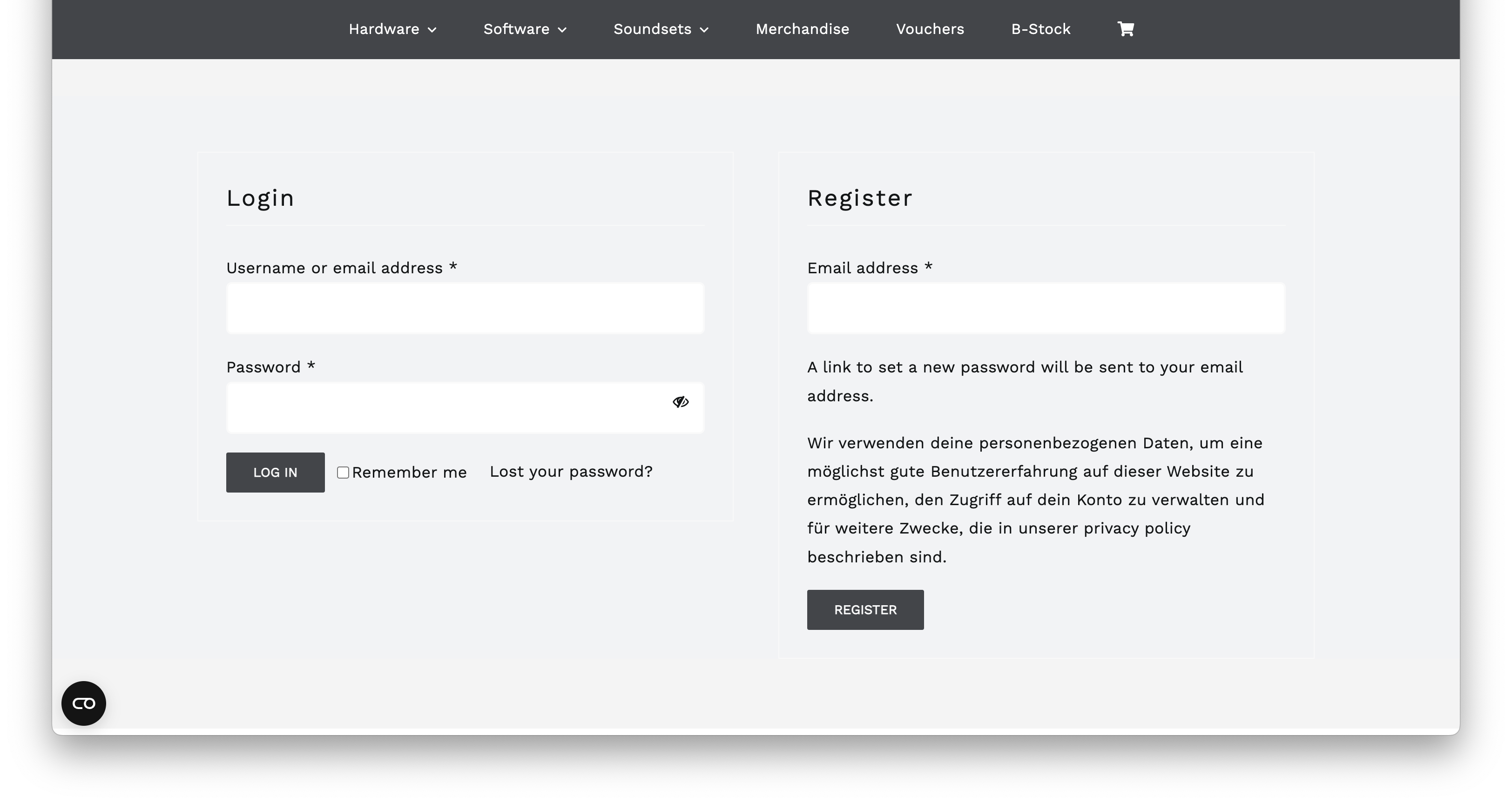Focus the Username or email address field
The height and width of the screenshot is (804, 1512).
pyautogui.click(x=465, y=308)
